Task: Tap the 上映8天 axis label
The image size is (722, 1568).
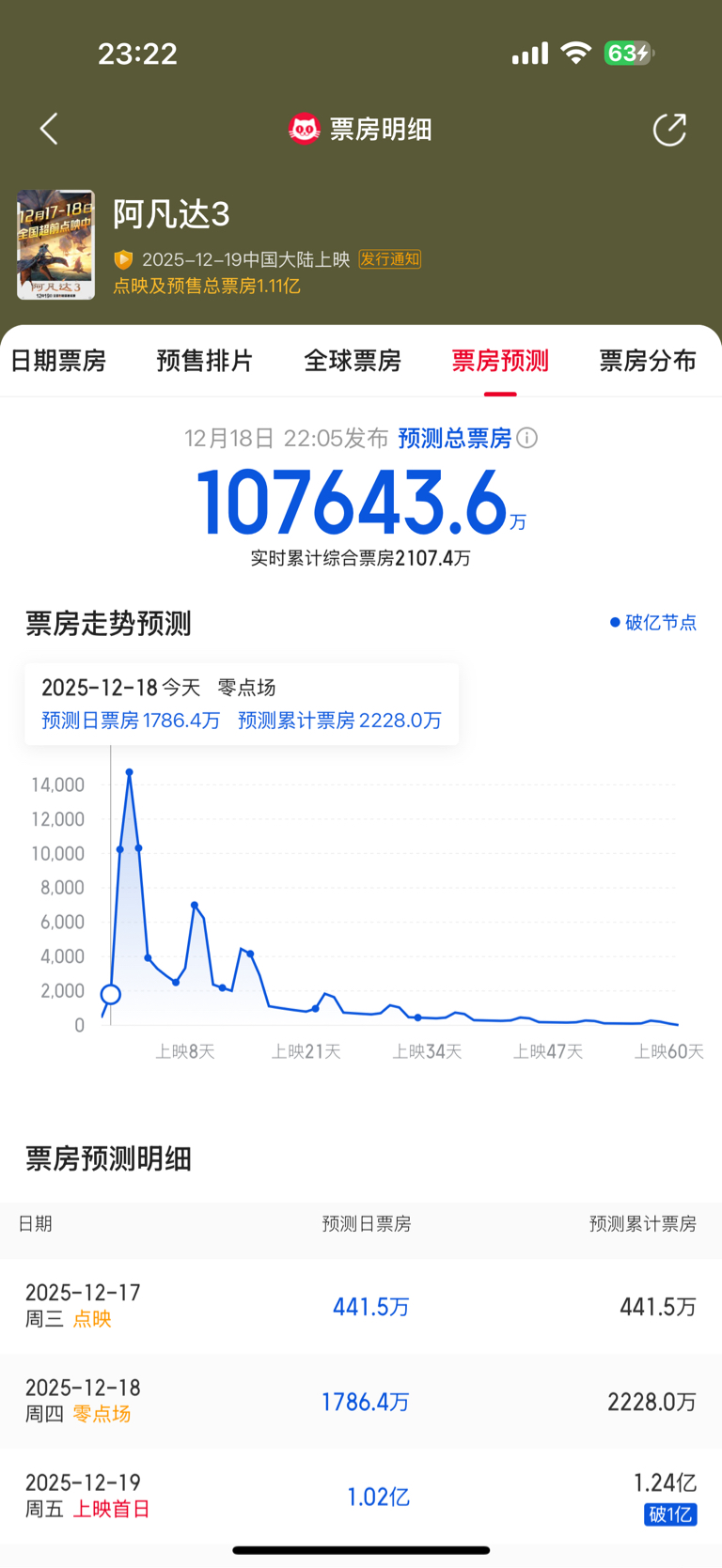Action: pos(185,1051)
